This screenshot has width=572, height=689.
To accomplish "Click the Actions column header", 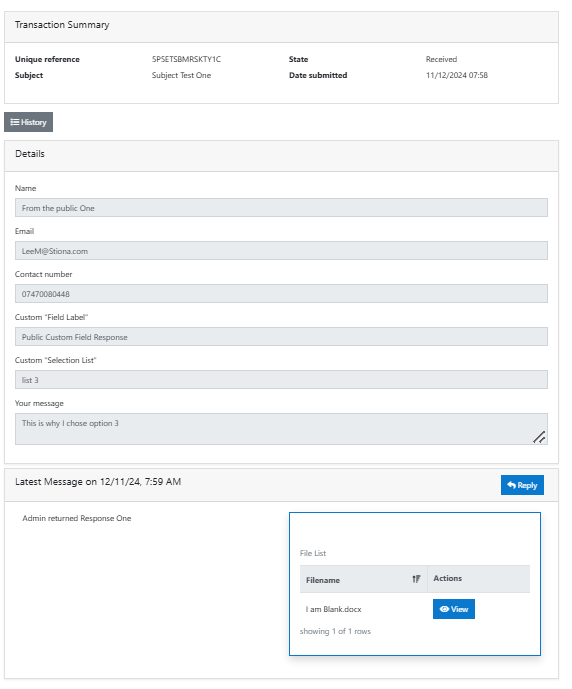I will 478,579.
